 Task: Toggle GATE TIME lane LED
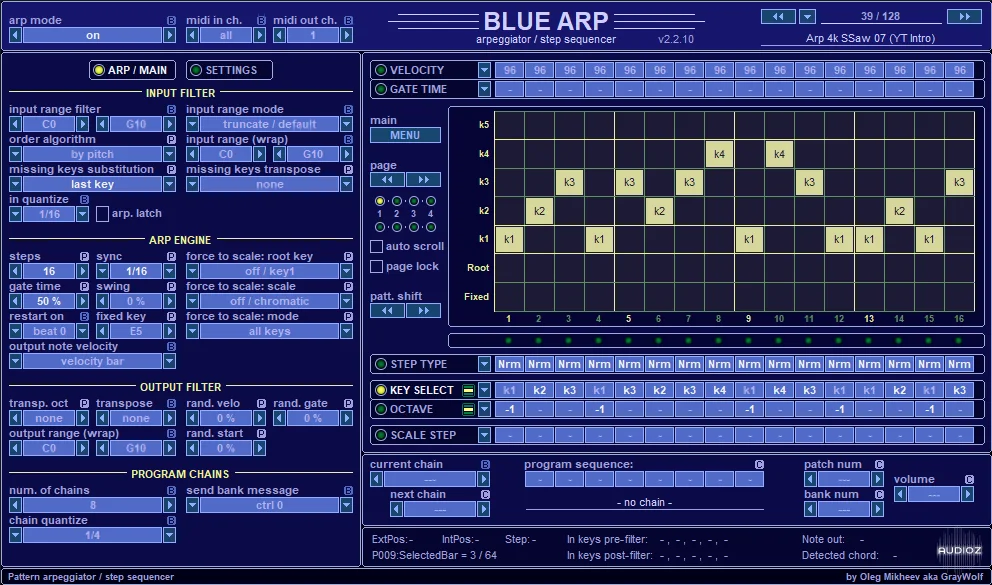coord(381,89)
